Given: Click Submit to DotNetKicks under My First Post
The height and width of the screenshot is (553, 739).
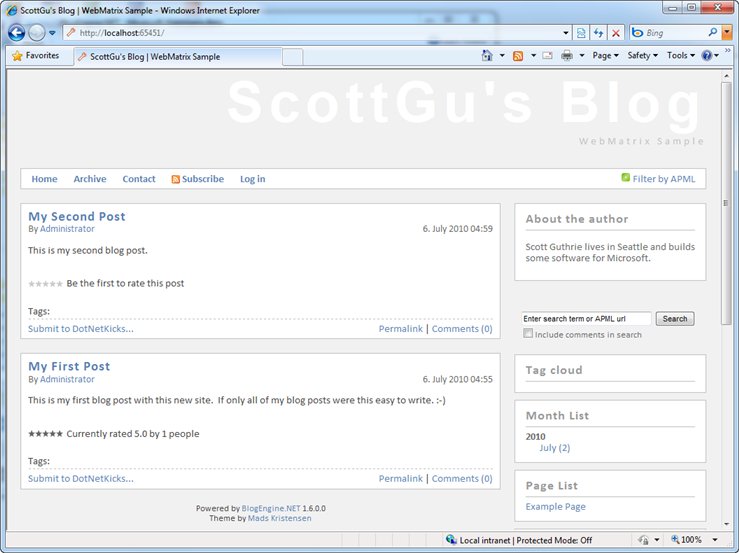Looking at the screenshot, I should point(81,479).
